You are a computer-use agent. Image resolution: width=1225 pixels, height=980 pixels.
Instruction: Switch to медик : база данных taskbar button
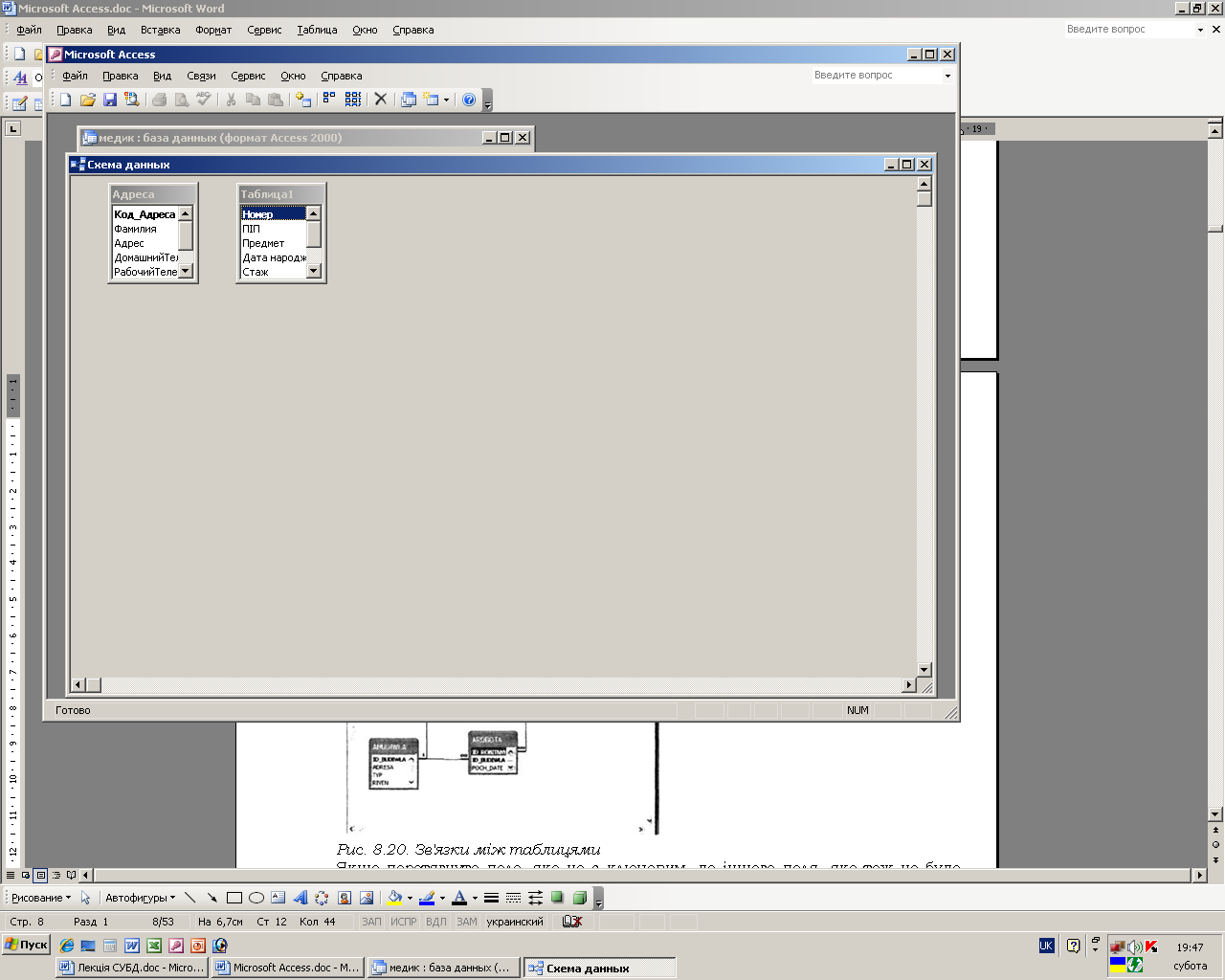(443, 968)
